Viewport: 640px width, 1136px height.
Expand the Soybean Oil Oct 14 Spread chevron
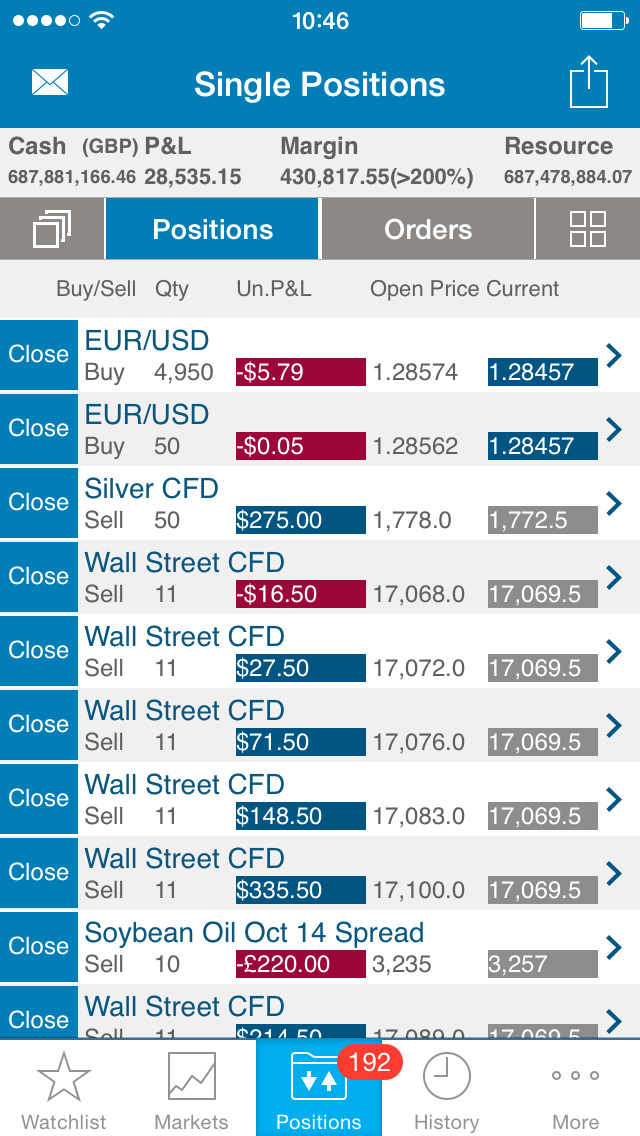[614, 946]
